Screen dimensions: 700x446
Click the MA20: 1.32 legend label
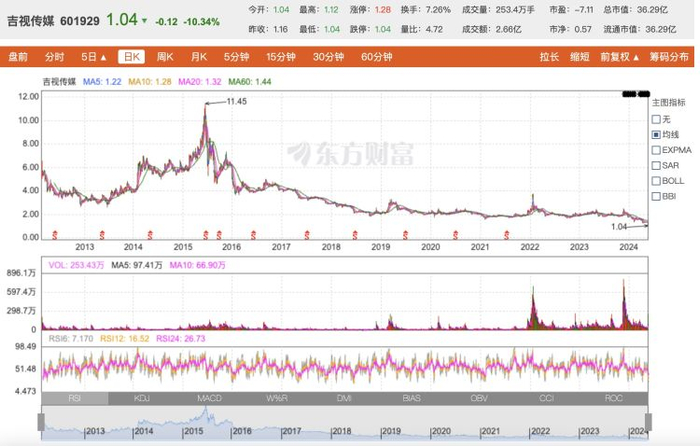point(200,82)
